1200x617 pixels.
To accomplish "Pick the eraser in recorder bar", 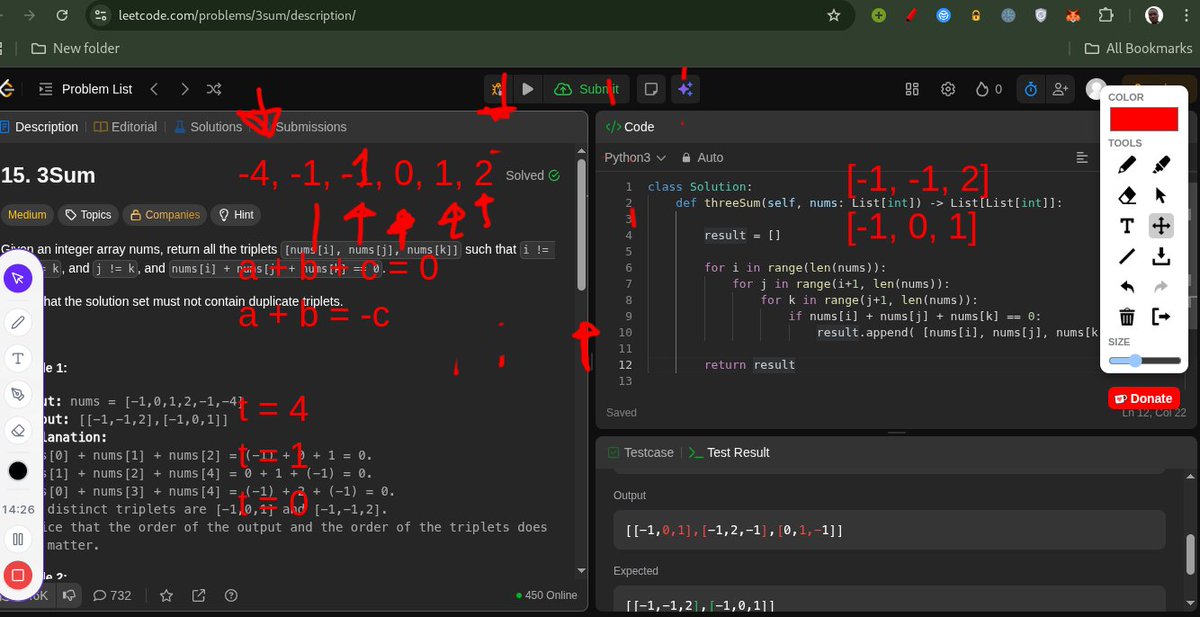I will click(17, 431).
